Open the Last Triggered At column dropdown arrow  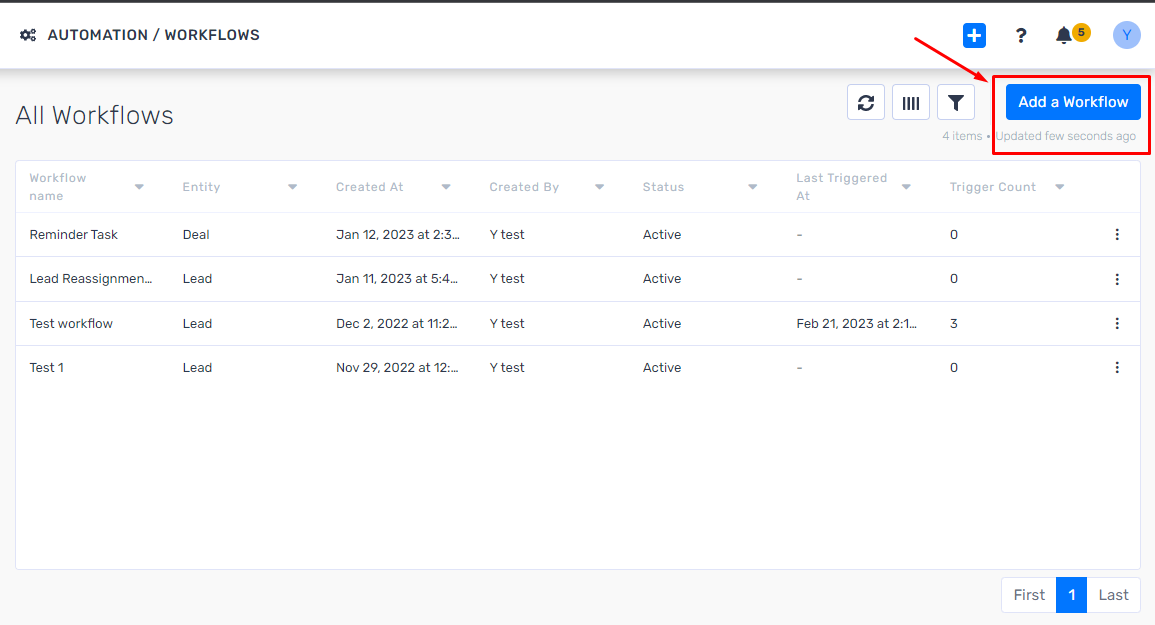(x=906, y=187)
